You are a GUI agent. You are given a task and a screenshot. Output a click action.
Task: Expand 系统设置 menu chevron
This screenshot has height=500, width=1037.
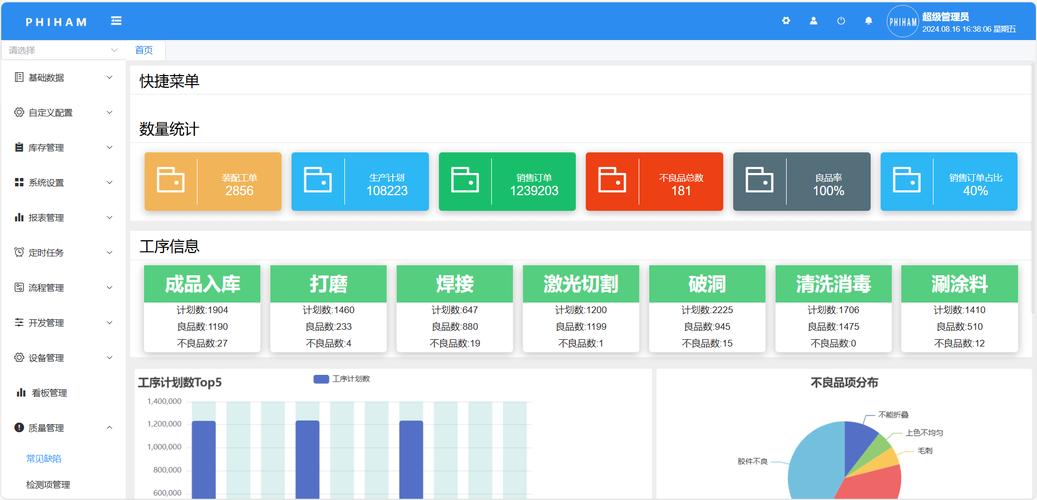point(110,183)
